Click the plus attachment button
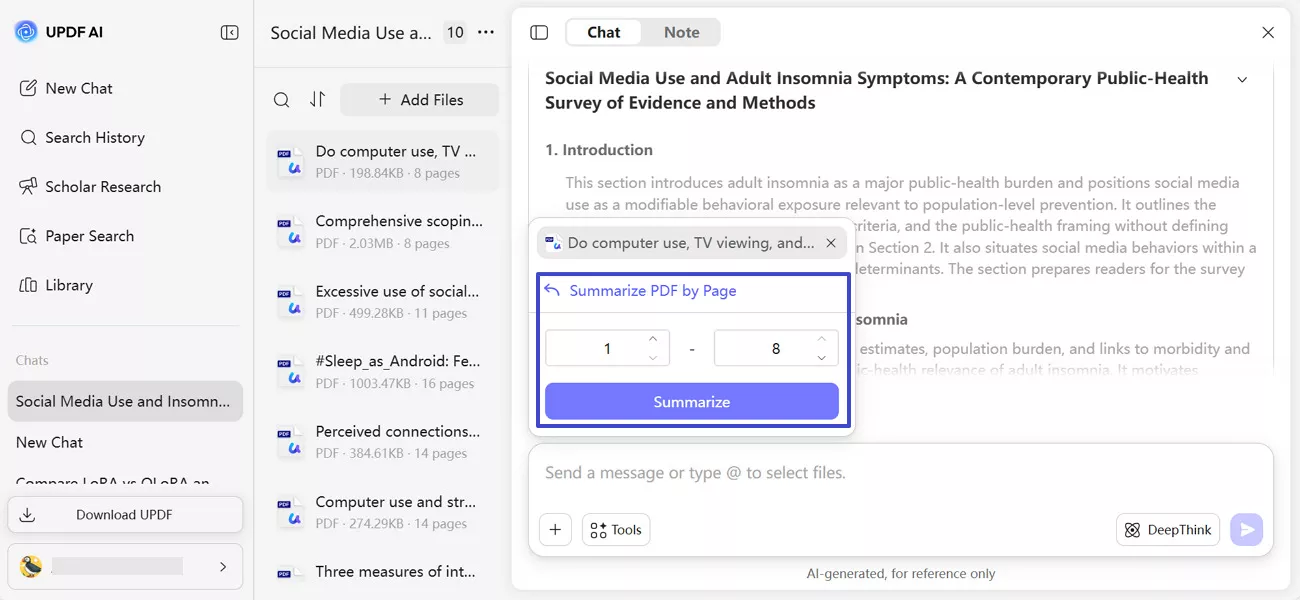The height and width of the screenshot is (600, 1300). [x=555, y=530]
